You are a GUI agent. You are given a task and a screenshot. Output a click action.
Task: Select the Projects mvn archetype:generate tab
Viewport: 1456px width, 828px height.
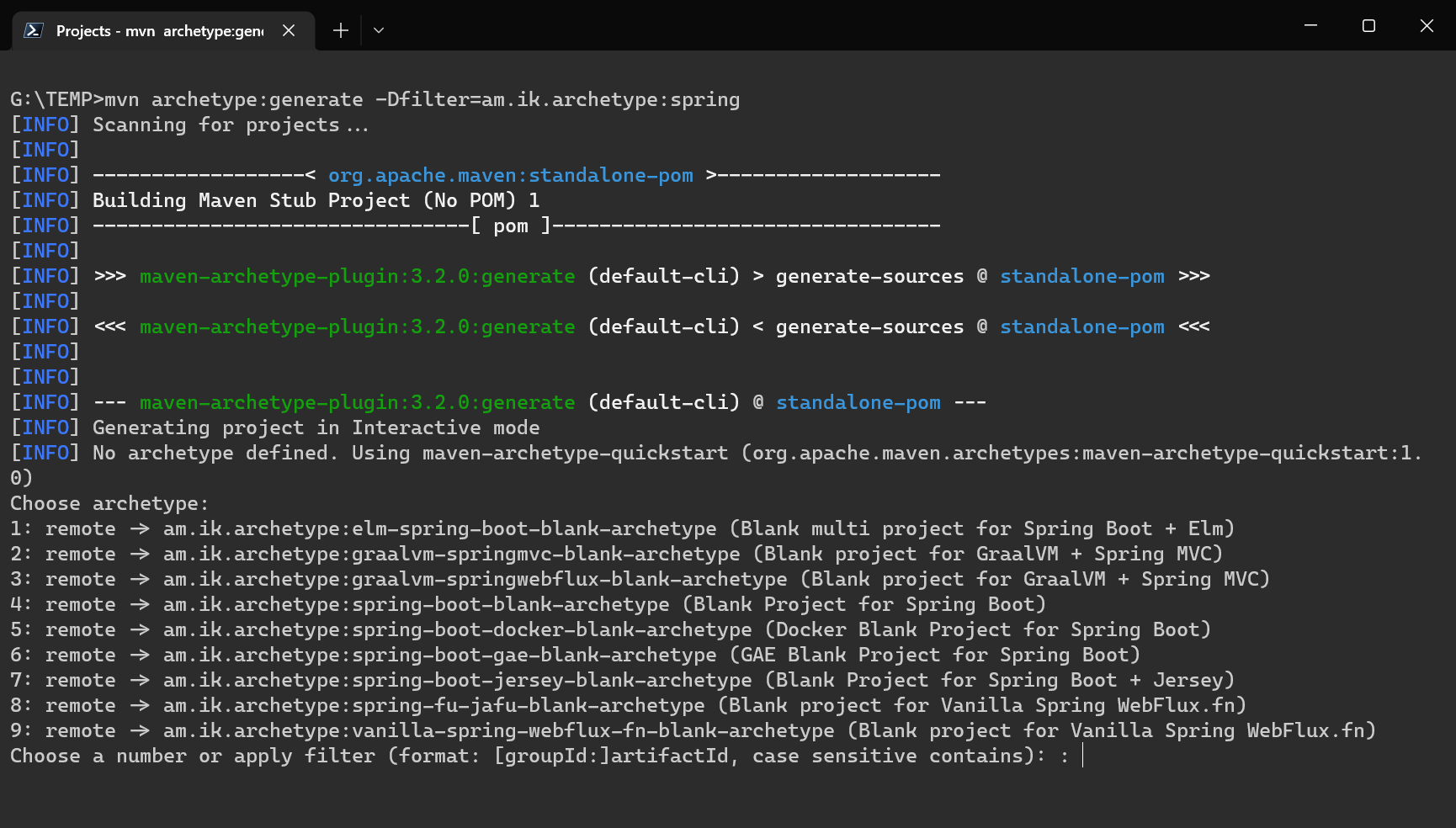click(163, 30)
